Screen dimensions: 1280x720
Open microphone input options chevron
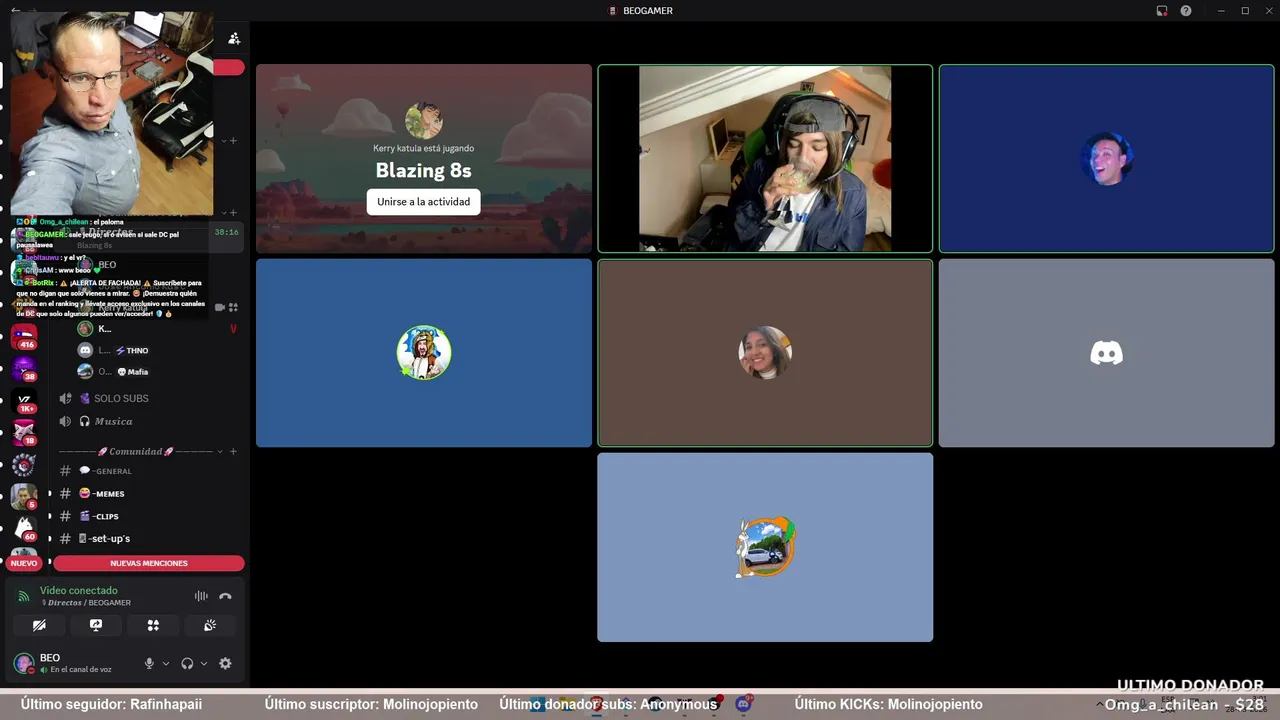[166, 663]
